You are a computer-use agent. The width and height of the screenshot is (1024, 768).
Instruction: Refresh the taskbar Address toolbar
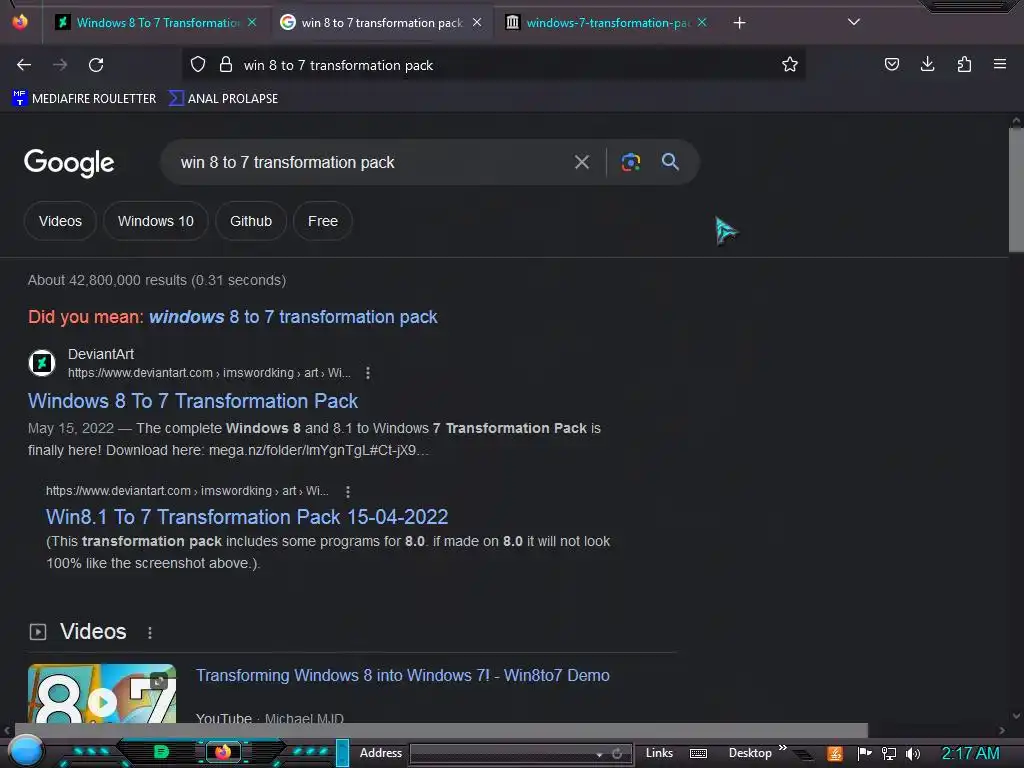pos(616,754)
